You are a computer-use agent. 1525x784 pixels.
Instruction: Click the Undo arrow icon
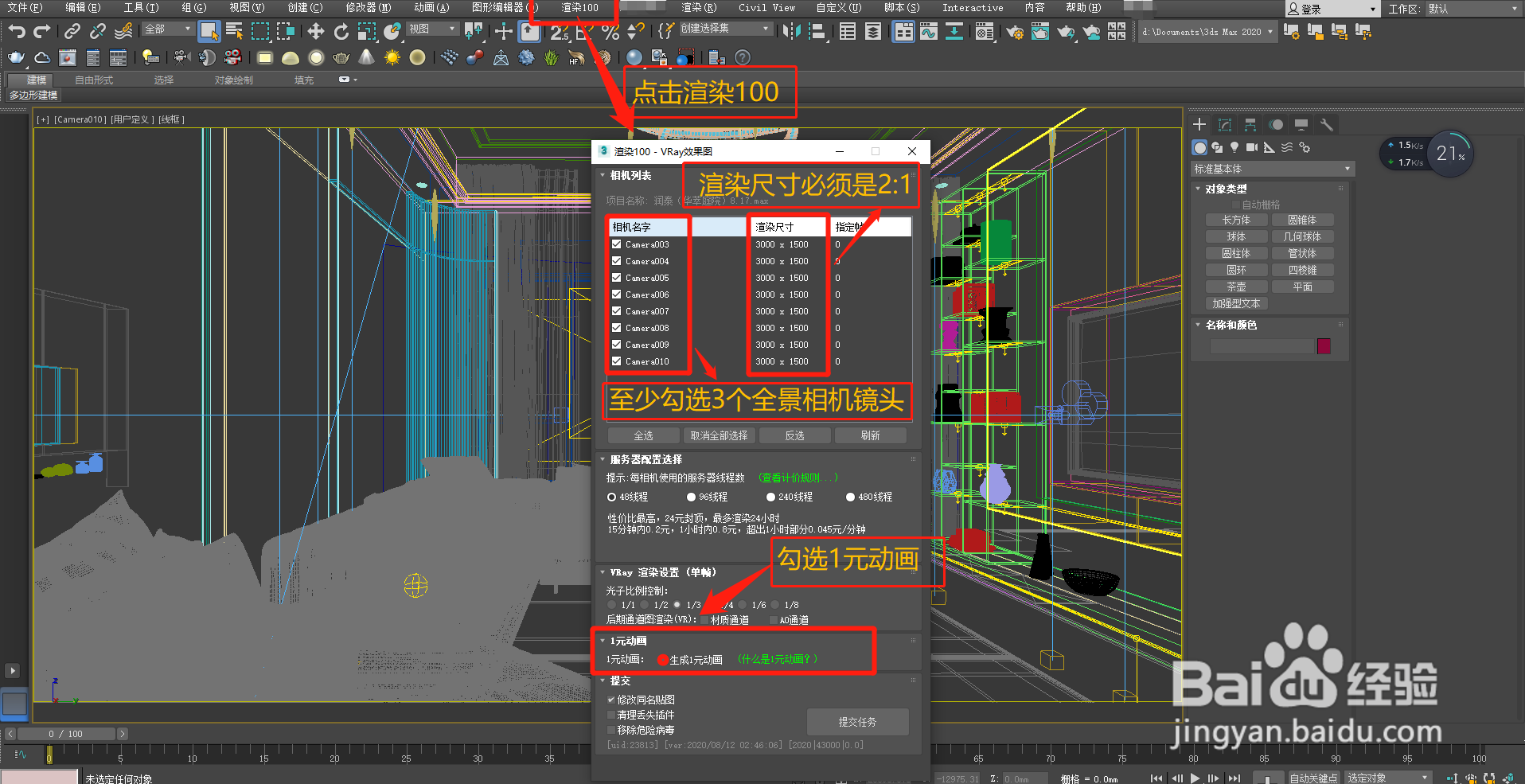[17, 32]
